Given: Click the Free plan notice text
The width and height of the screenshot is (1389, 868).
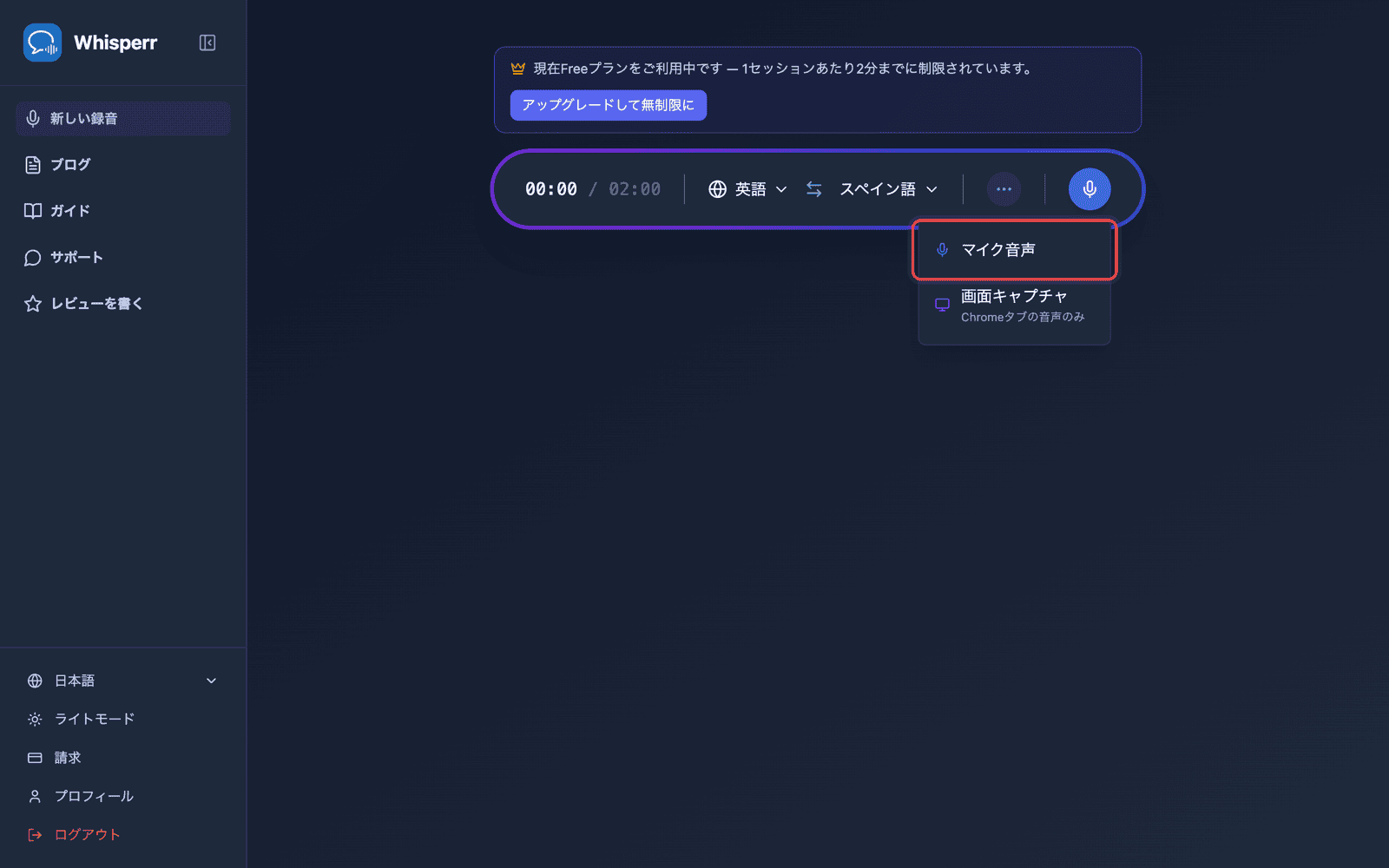Looking at the screenshot, I should [x=783, y=69].
